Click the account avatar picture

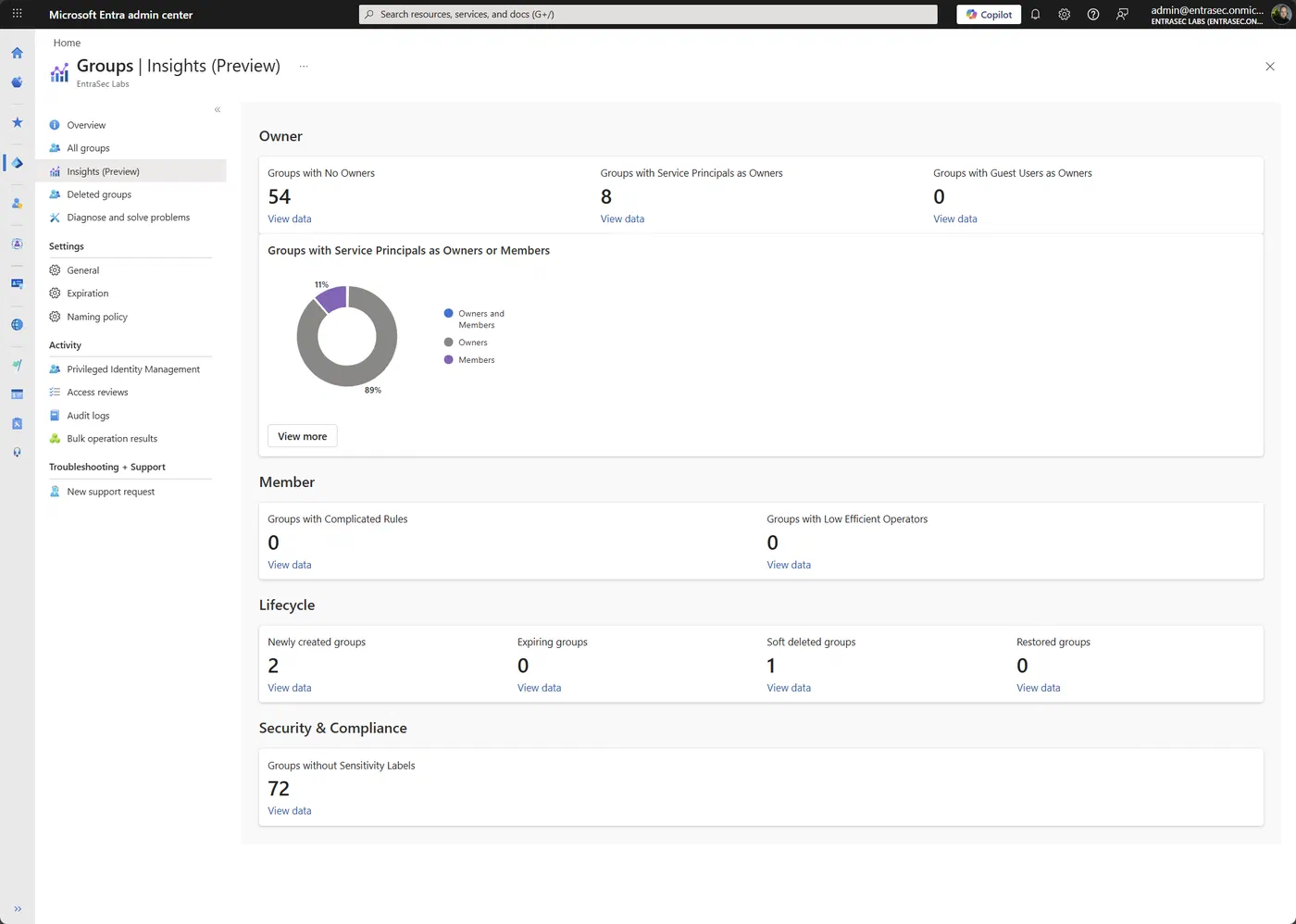tap(1281, 14)
